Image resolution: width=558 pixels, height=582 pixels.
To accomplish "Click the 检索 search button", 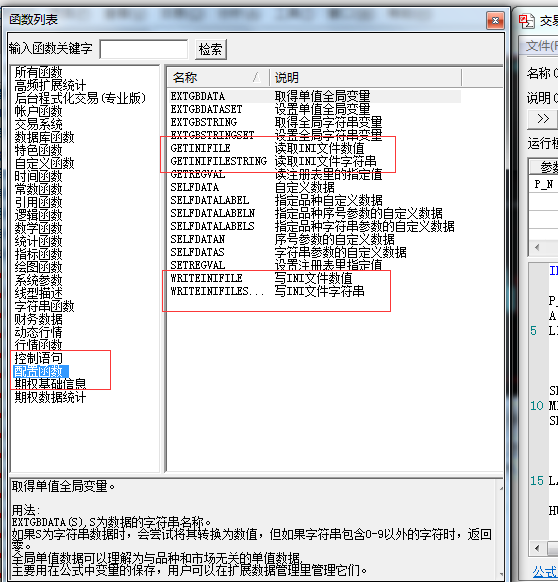I will point(211,49).
